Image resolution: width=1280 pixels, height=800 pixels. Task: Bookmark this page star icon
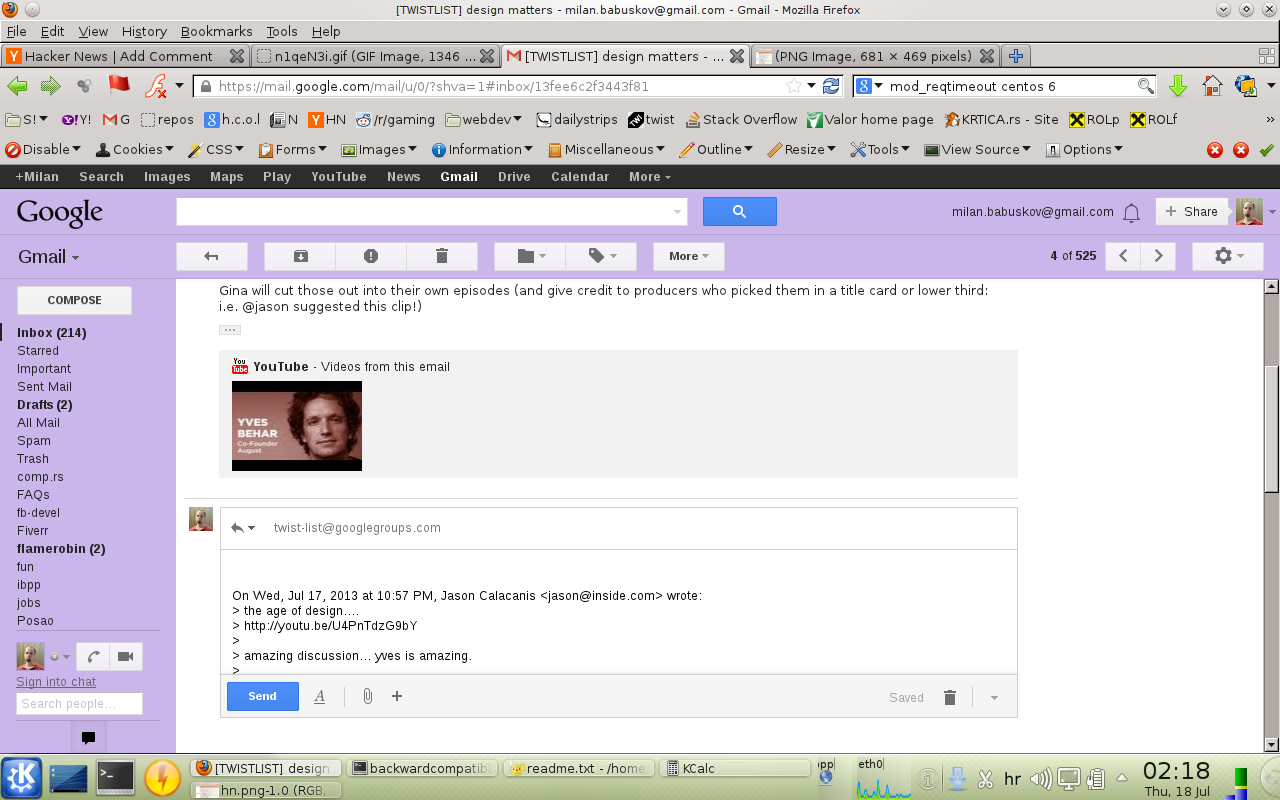[794, 86]
